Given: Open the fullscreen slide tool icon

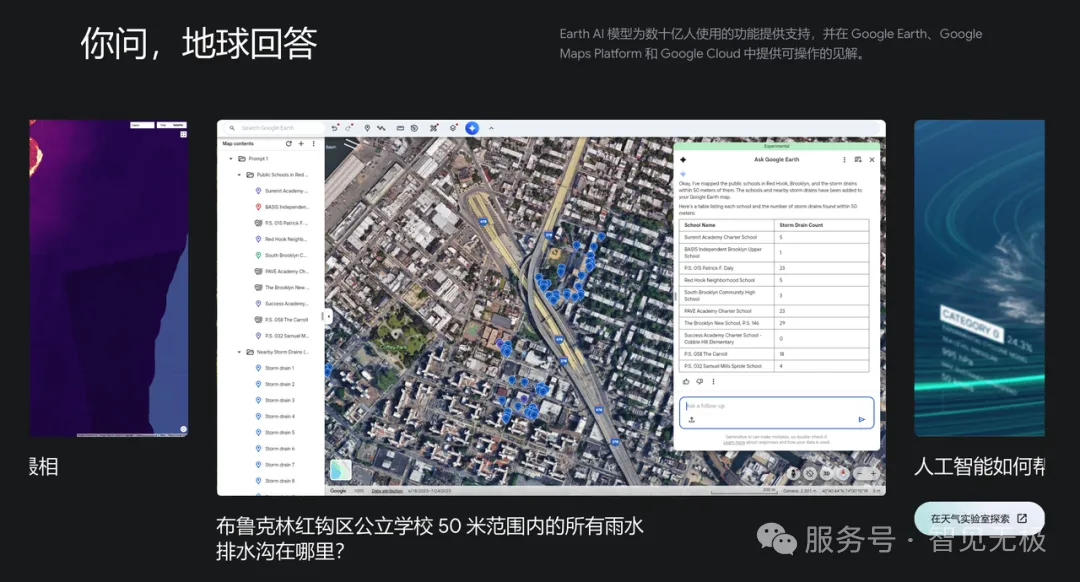Looking at the screenshot, I should pyautogui.click(x=400, y=128).
